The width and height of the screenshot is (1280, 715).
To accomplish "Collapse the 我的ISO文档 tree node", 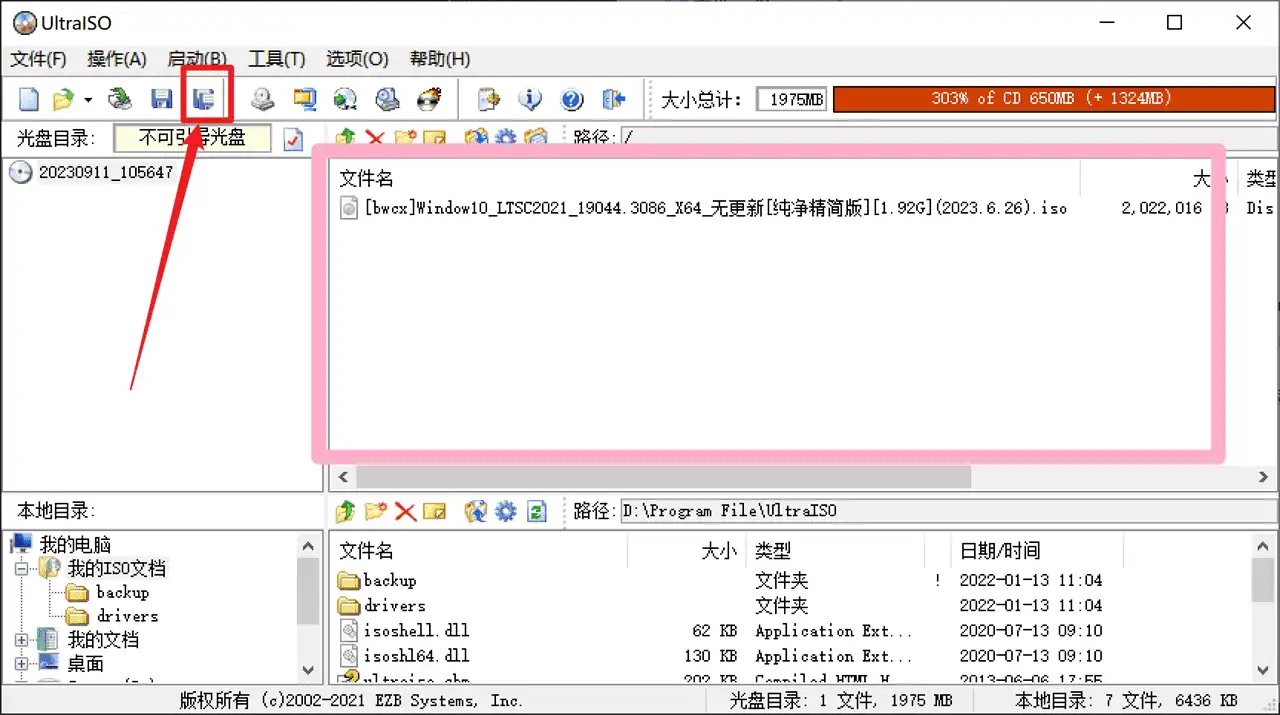I will [21, 569].
